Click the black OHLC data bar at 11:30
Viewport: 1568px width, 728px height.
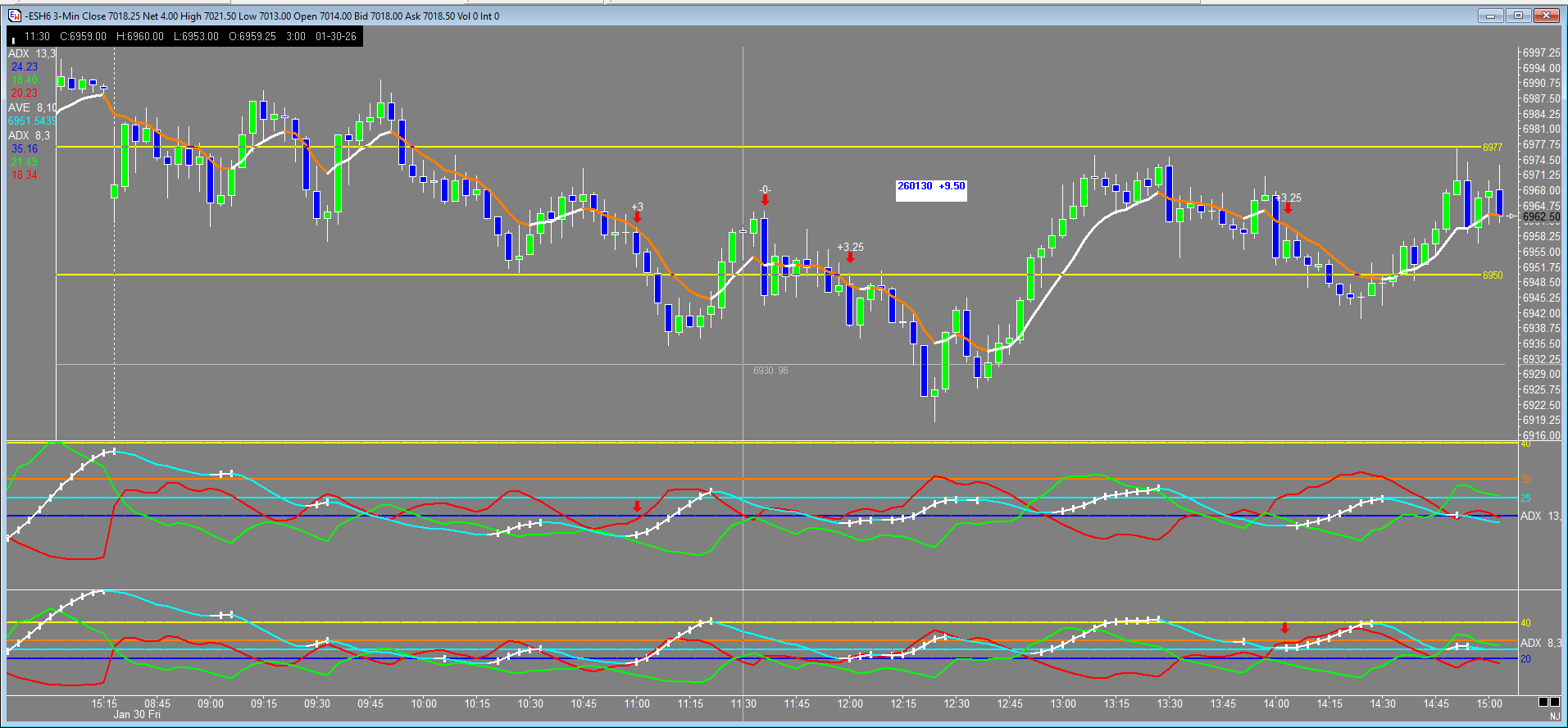point(184,36)
